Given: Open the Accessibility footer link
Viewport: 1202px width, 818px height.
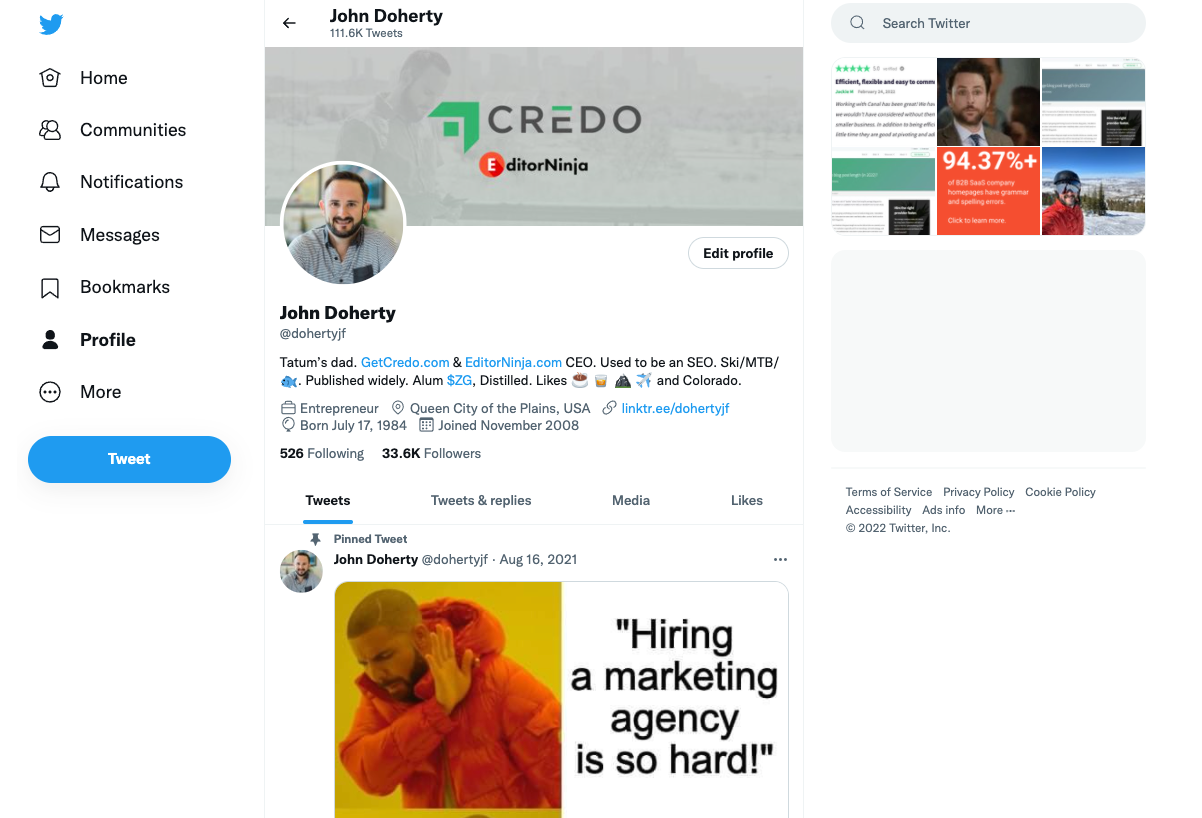Looking at the screenshot, I should (879, 510).
